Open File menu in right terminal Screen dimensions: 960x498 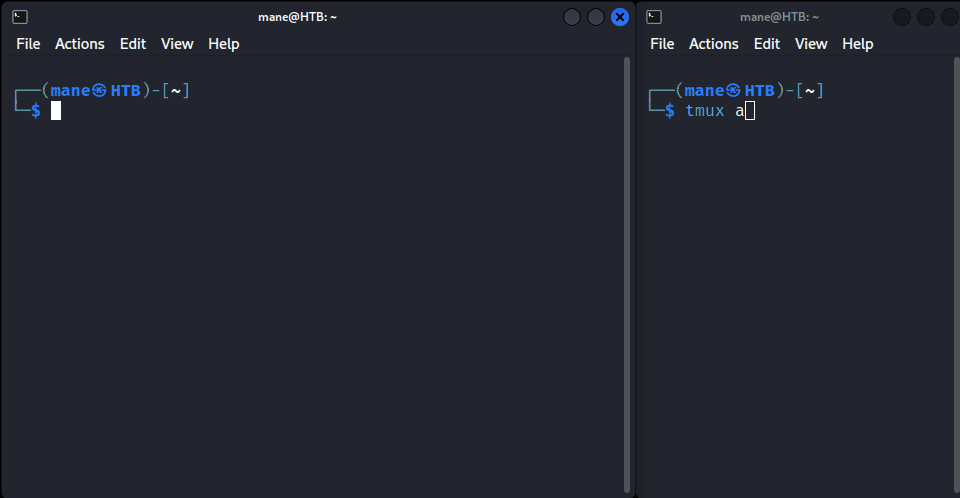[662, 44]
